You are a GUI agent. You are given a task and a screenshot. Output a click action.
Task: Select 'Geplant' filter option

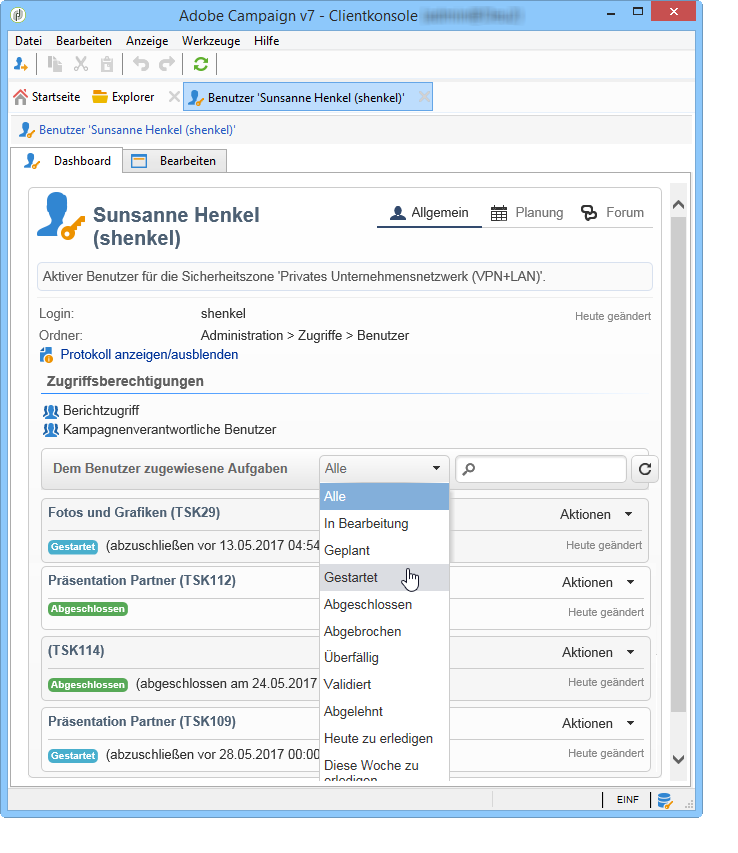[384, 551]
